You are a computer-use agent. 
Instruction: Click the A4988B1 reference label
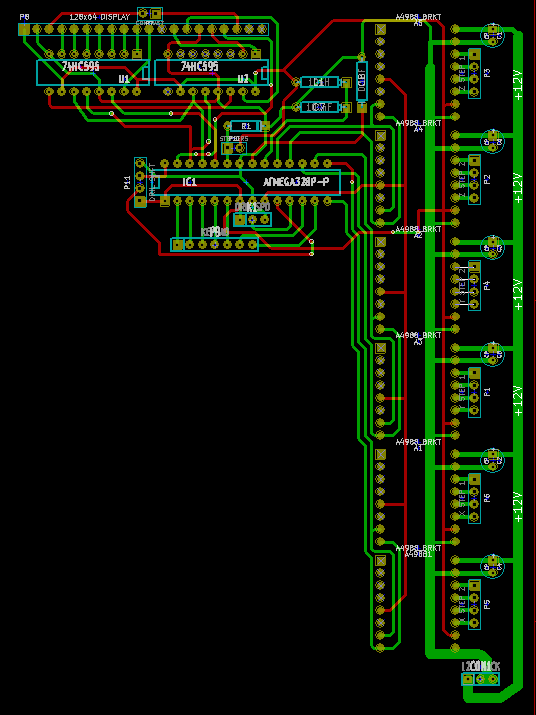click(x=418, y=554)
